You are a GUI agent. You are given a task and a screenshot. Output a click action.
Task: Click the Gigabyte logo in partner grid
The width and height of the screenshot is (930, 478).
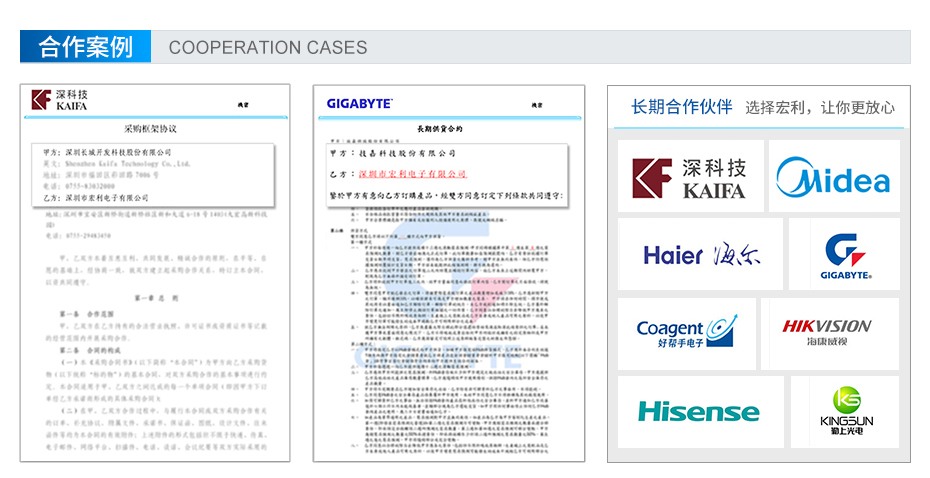tap(844, 254)
